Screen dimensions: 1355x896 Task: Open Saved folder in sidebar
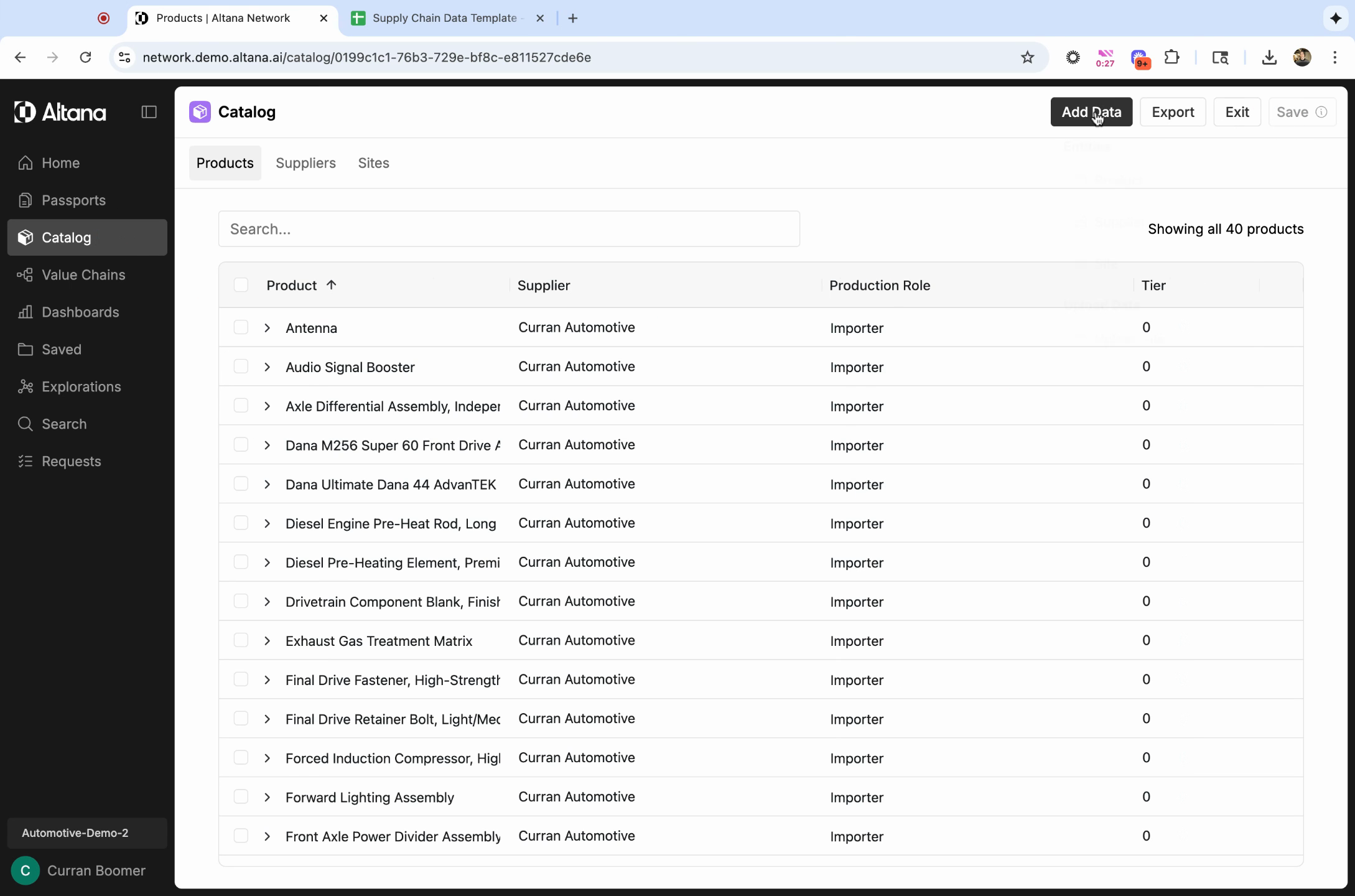pyautogui.click(x=61, y=350)
